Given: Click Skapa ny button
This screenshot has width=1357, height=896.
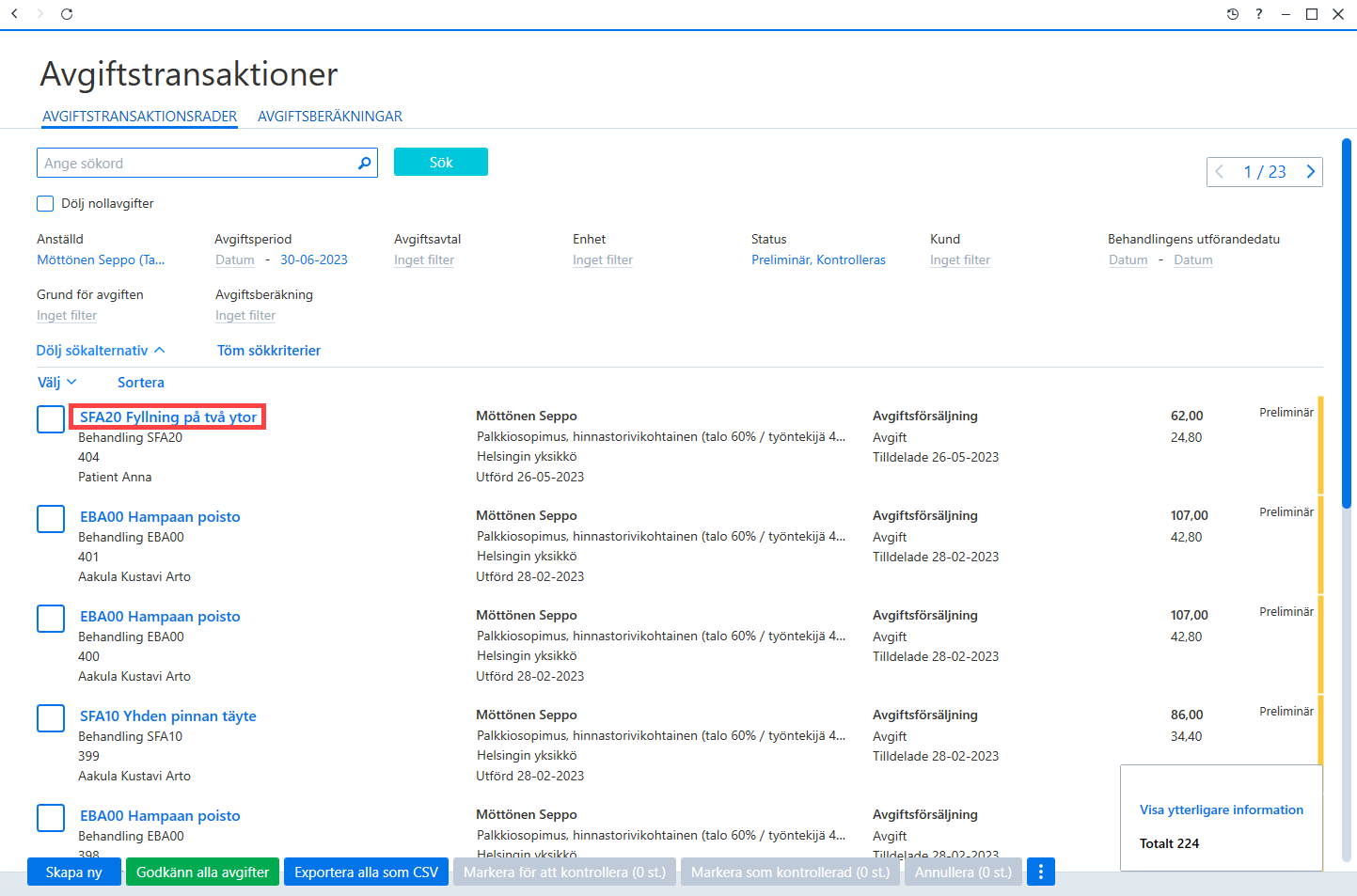Looking at the screenshot, I should [x=74, y=872].
